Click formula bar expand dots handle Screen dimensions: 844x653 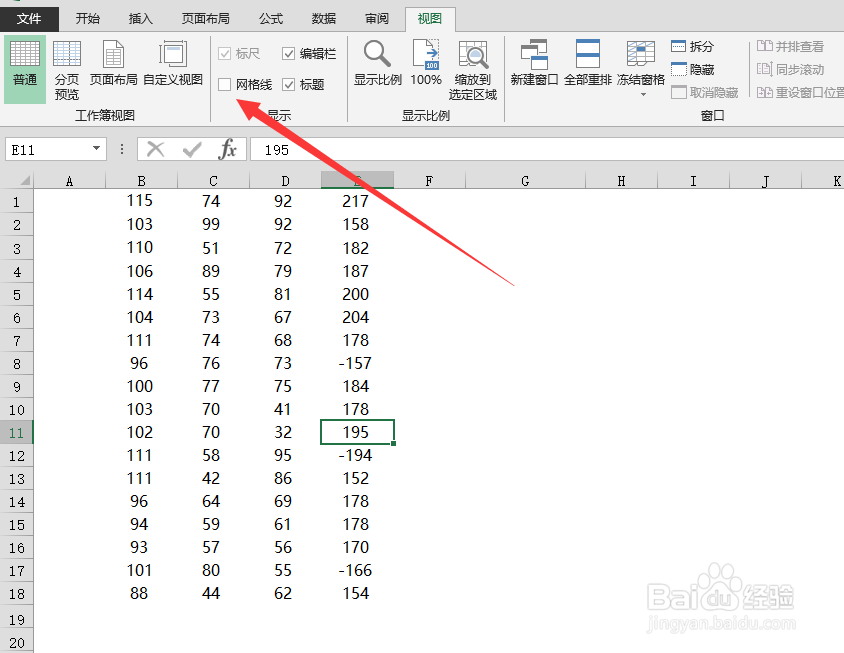(122, 149)
